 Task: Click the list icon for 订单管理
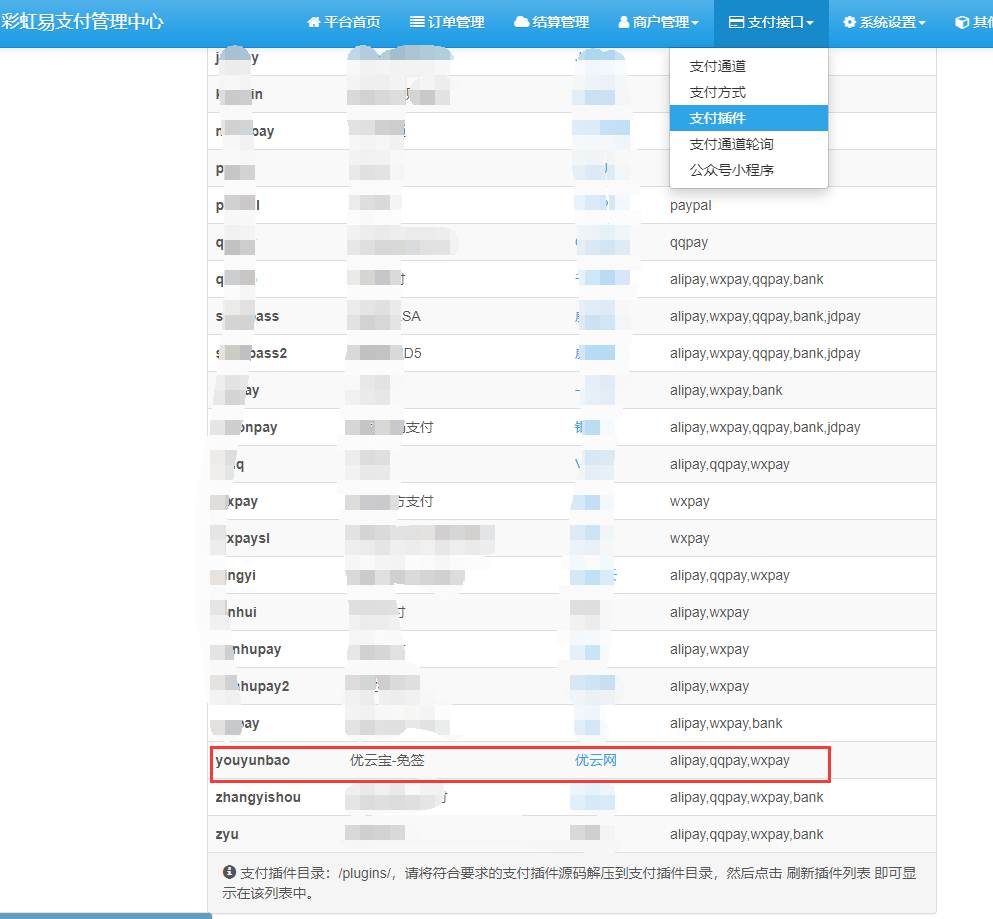[x=417, y=22]
